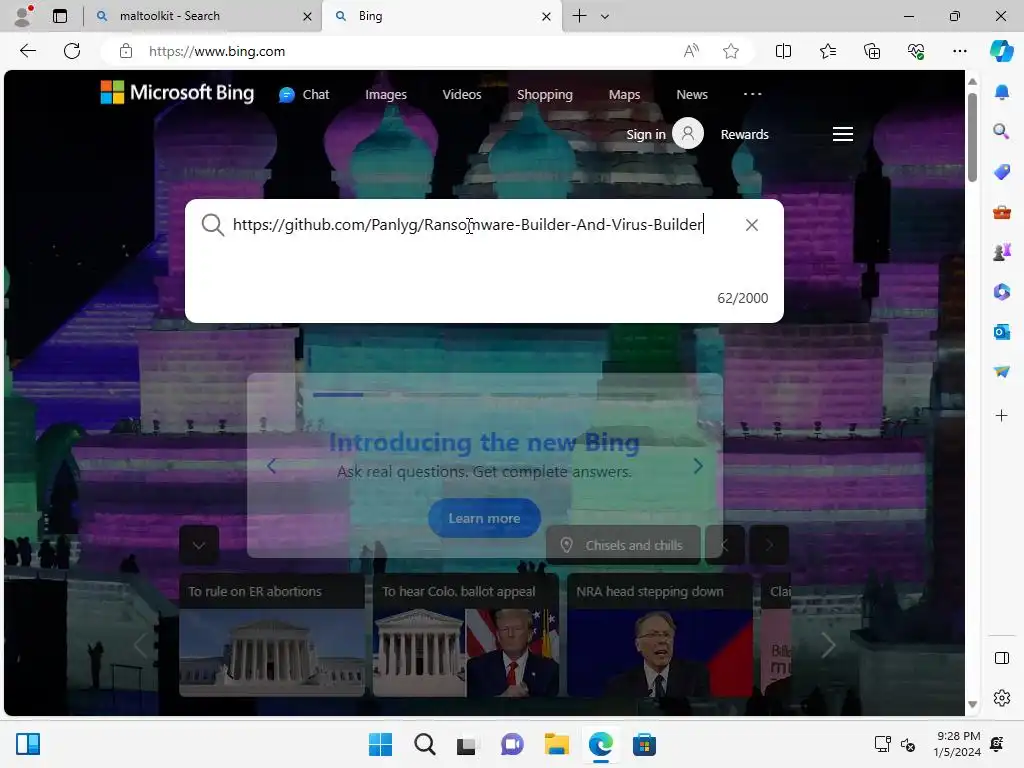Open Microsoft Store from taskbar
1024x768 pixels.
coord(644,744)
